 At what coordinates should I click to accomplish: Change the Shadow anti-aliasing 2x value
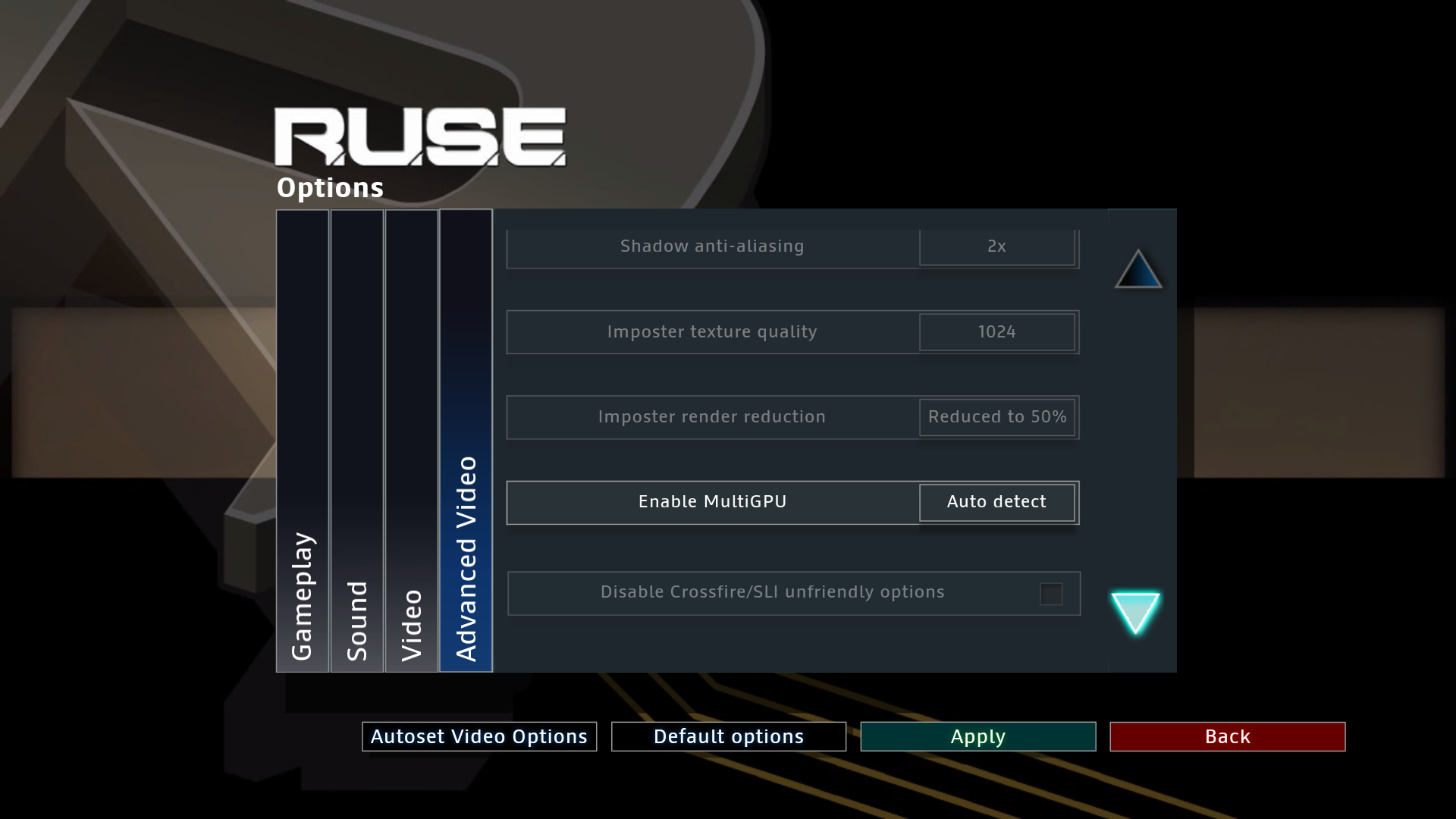996,246
